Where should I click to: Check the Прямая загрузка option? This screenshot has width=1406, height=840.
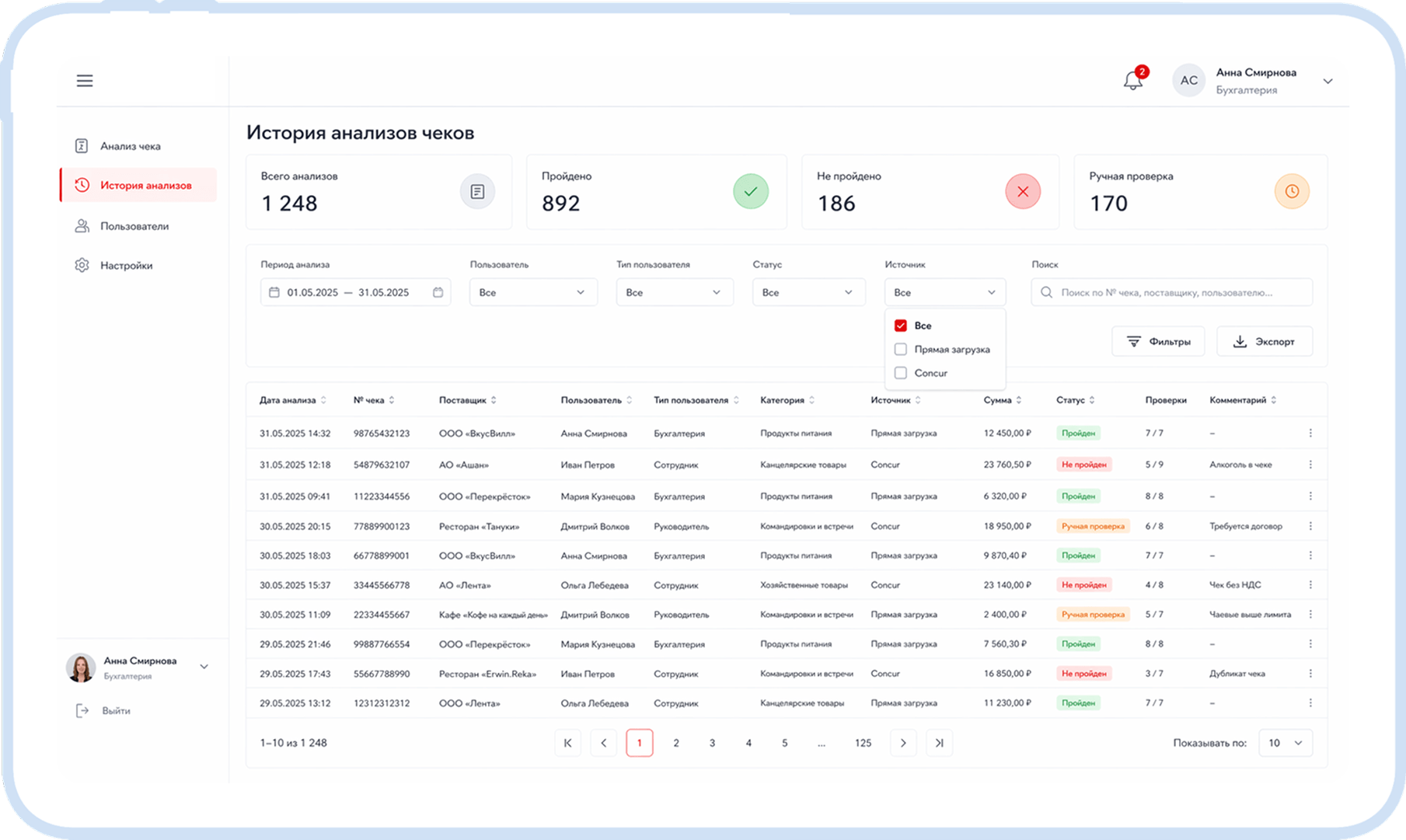901,349
